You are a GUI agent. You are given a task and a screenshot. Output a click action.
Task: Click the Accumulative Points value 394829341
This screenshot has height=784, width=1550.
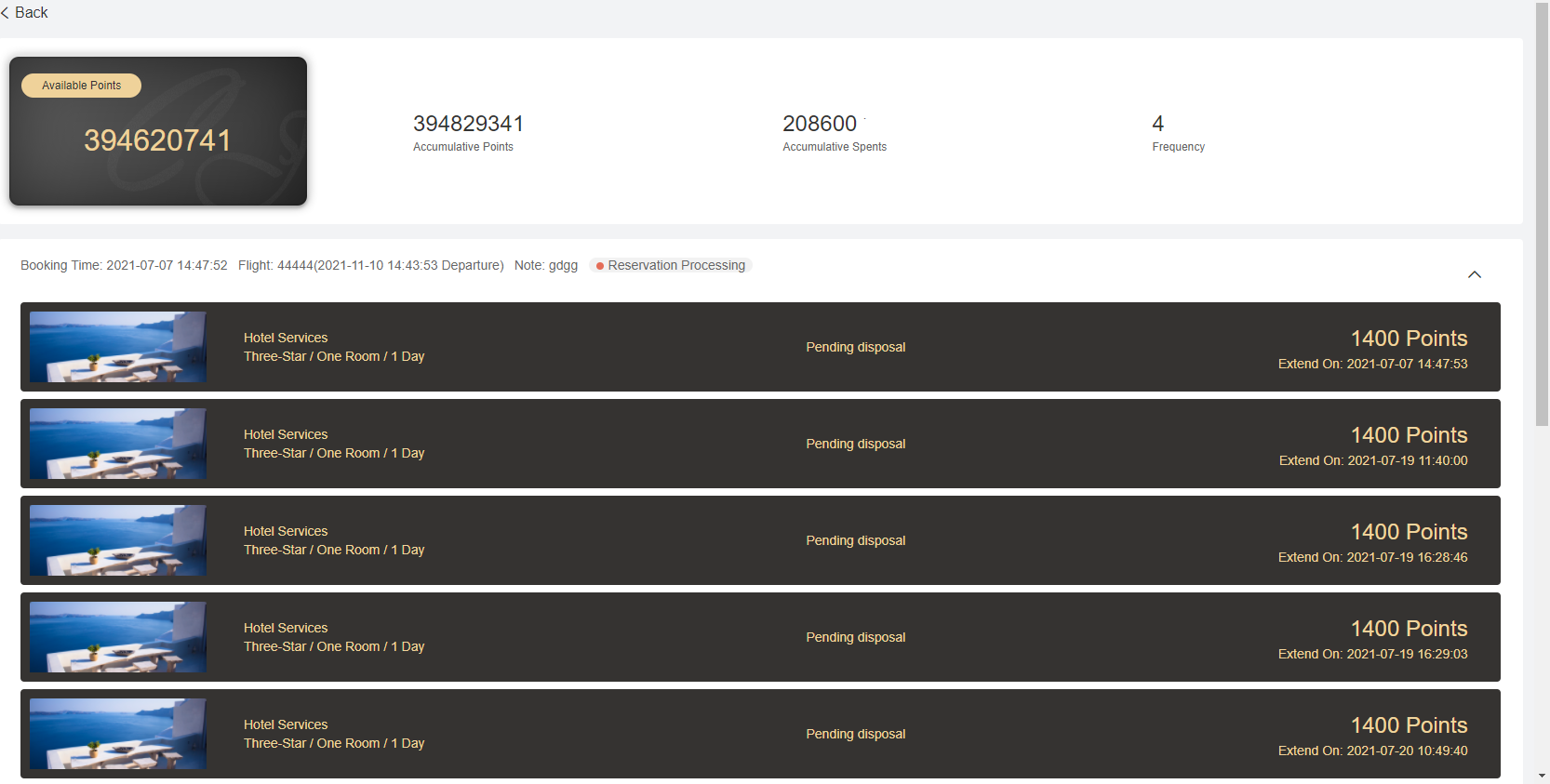point(468,124)
